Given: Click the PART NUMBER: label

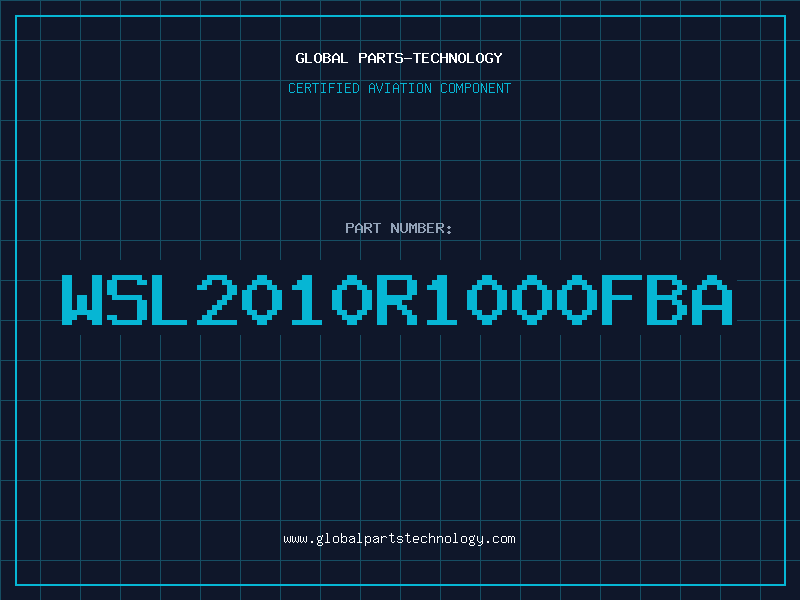Looking at the screenshot, I should pos(399,228).
